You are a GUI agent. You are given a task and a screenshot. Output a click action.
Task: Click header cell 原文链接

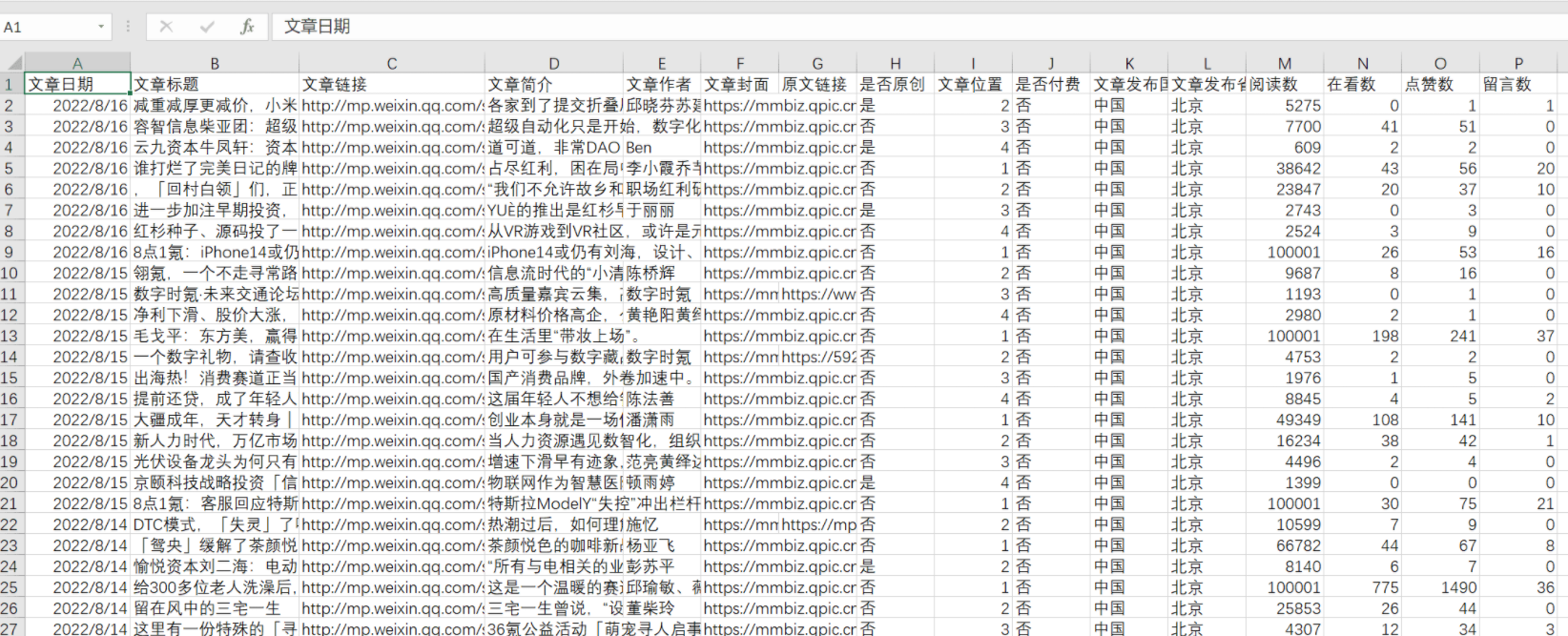tap(817, 84)
